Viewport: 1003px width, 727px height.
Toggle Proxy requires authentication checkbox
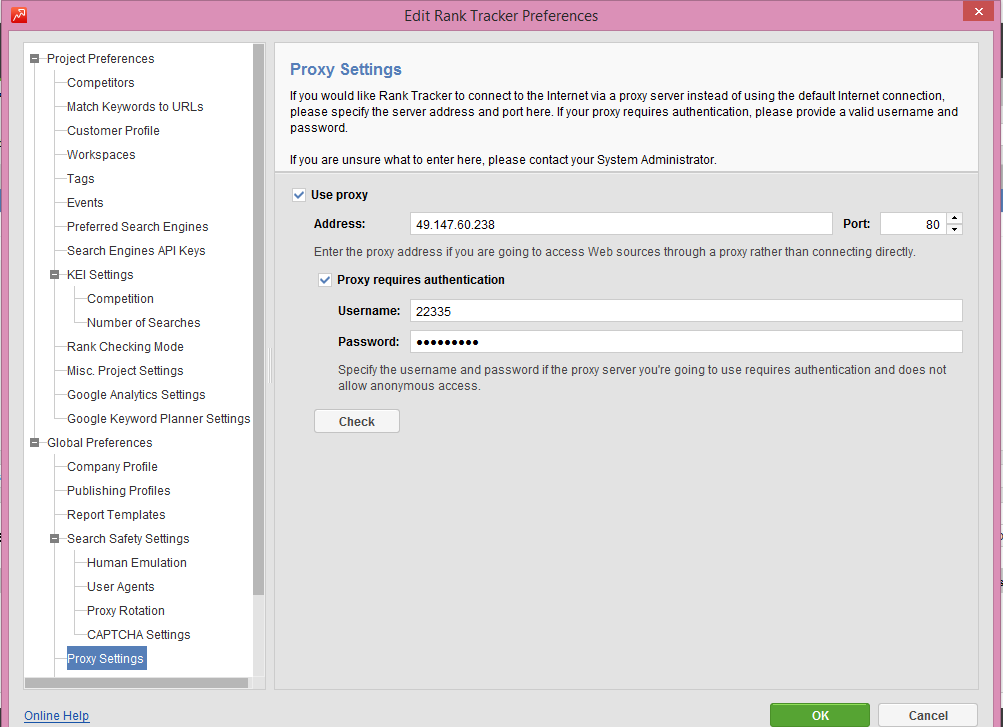coord(324,280)
